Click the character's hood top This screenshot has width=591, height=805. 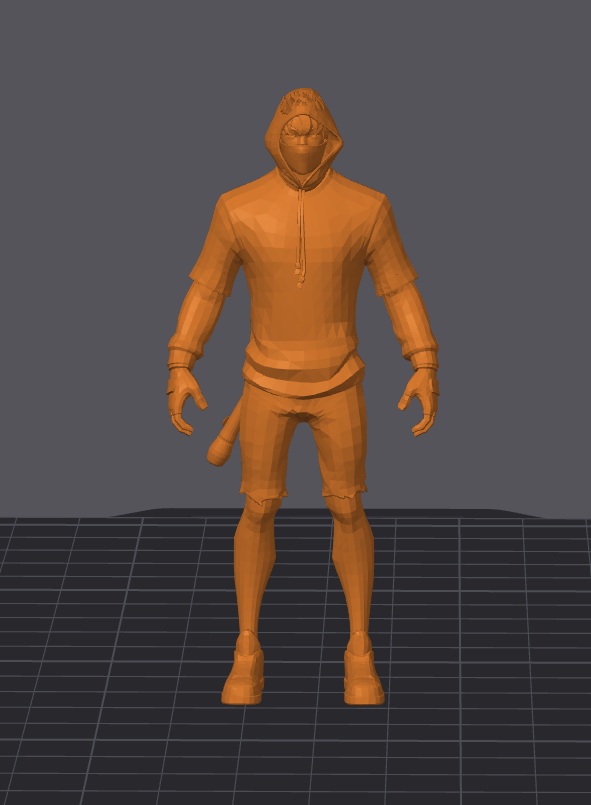point(303,100)
